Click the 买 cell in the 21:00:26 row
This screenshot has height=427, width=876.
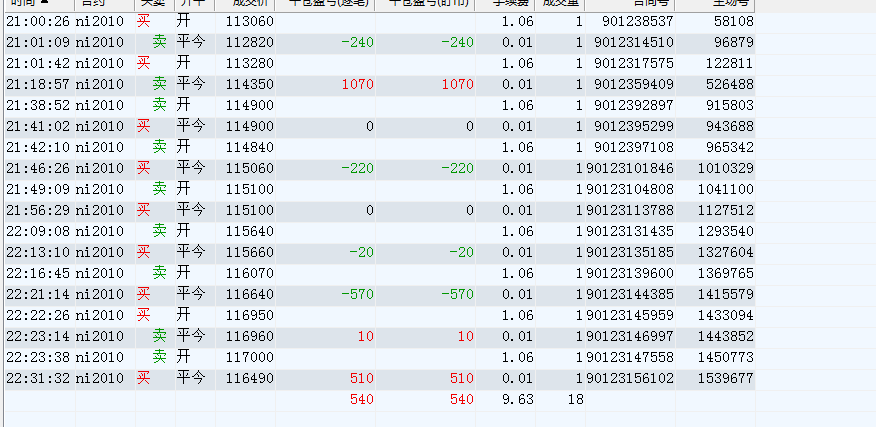point(144,22)
